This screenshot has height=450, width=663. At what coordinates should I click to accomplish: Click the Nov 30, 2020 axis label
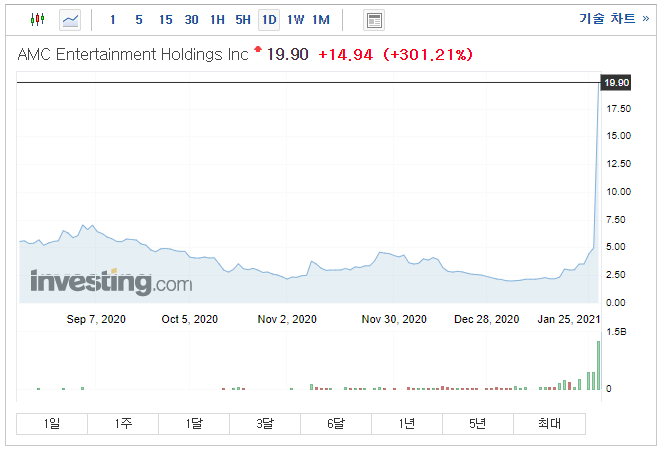coord(394,319)
